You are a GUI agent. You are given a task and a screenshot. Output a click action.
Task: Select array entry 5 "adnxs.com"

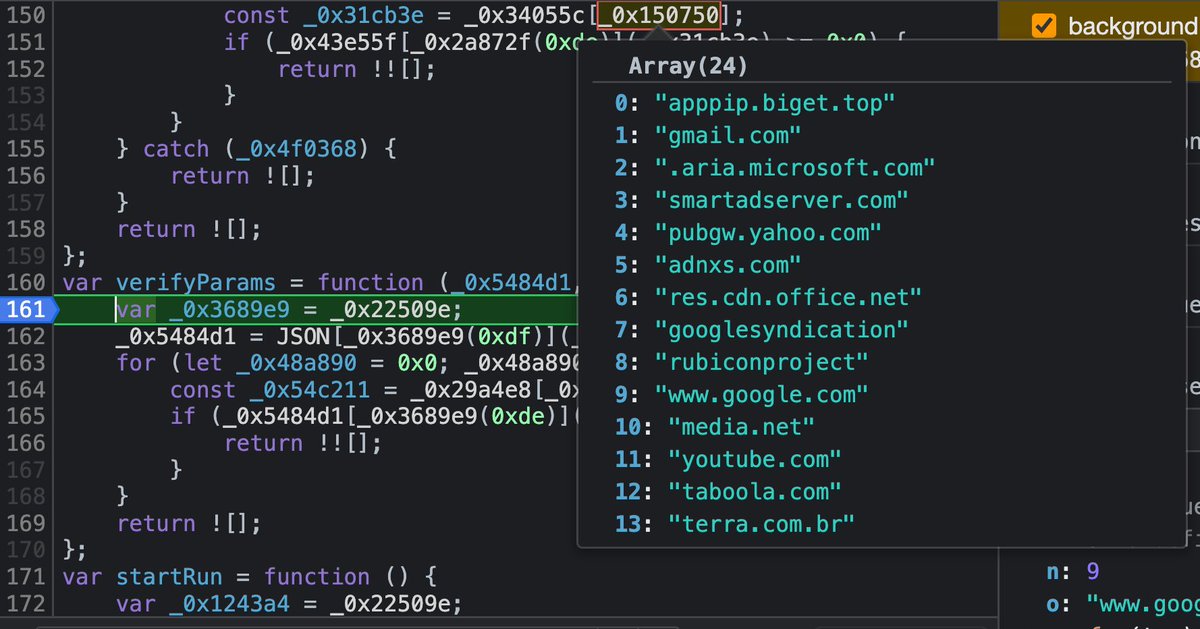708,265
